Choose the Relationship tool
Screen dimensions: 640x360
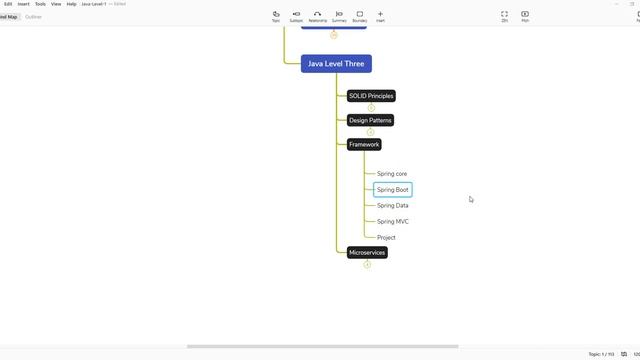tap(318, 16)
